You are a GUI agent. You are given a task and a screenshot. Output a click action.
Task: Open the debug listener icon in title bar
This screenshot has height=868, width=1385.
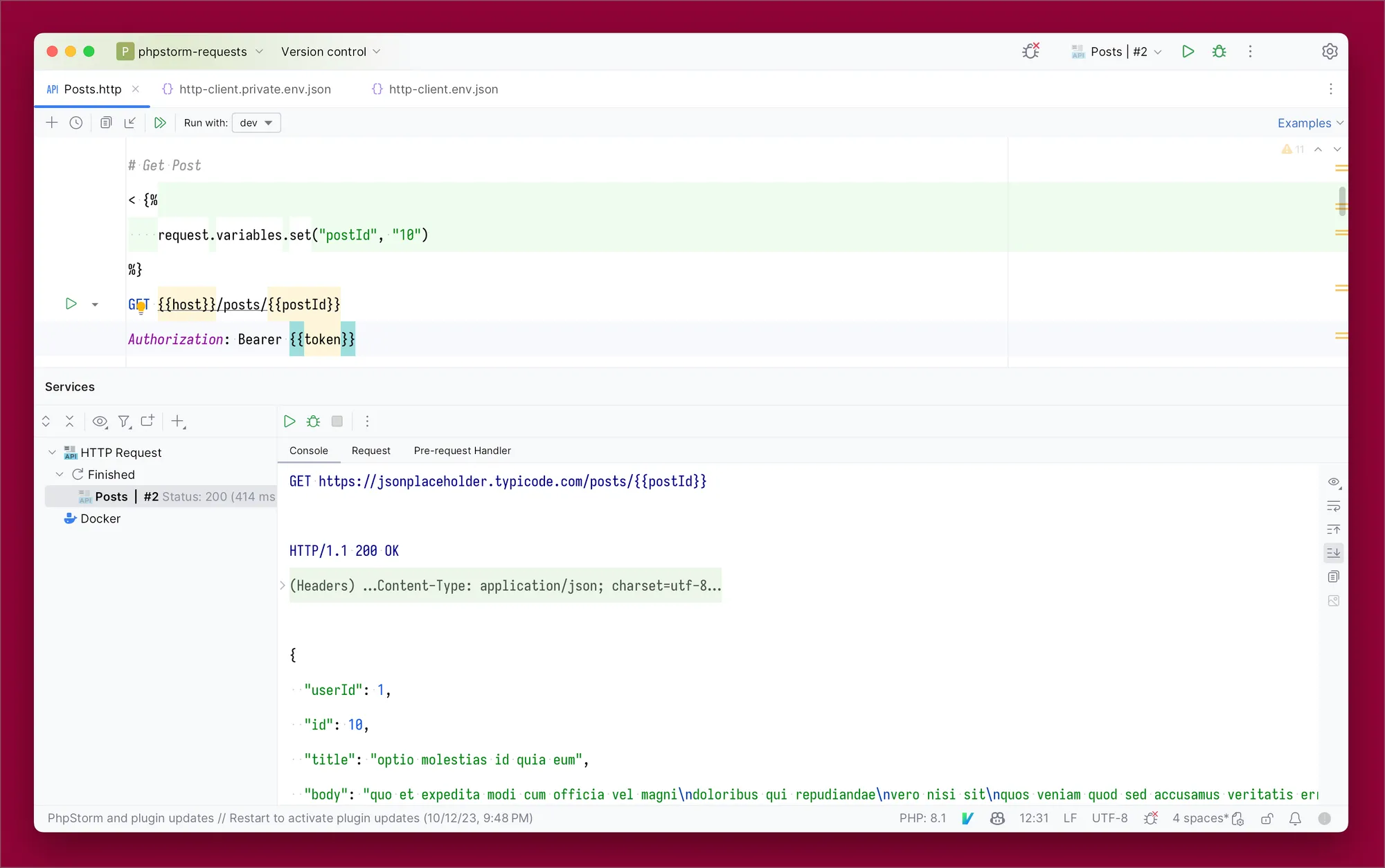1031,51
